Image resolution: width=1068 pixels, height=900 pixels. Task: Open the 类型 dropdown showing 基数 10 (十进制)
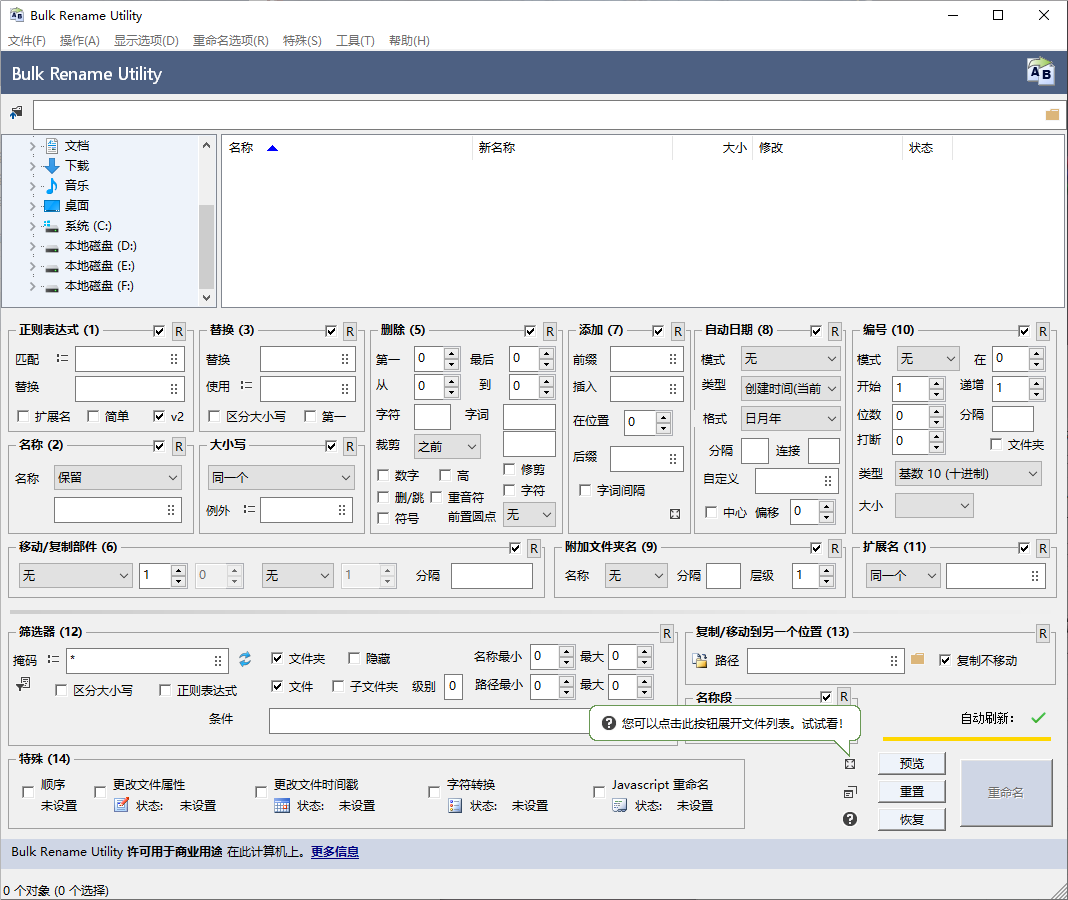pyautogui.click(x=968, y=473)
